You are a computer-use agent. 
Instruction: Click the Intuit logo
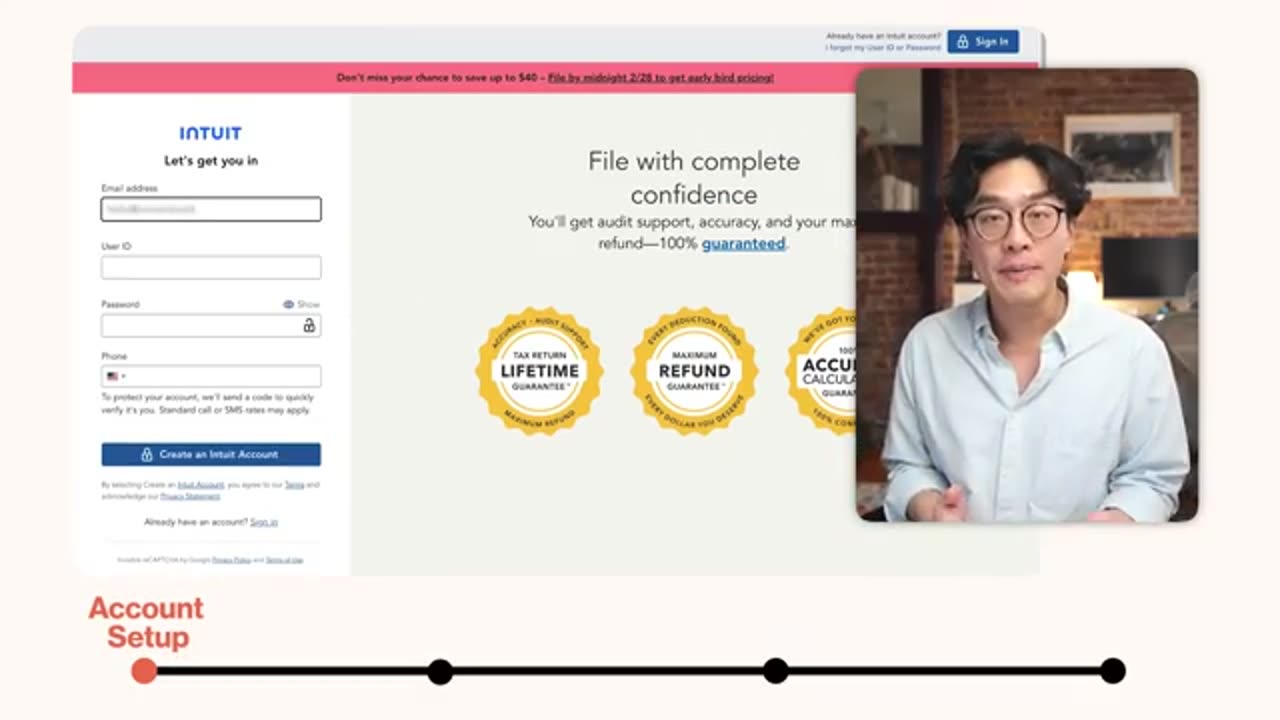pyautogui.click(x=211, y=133)
